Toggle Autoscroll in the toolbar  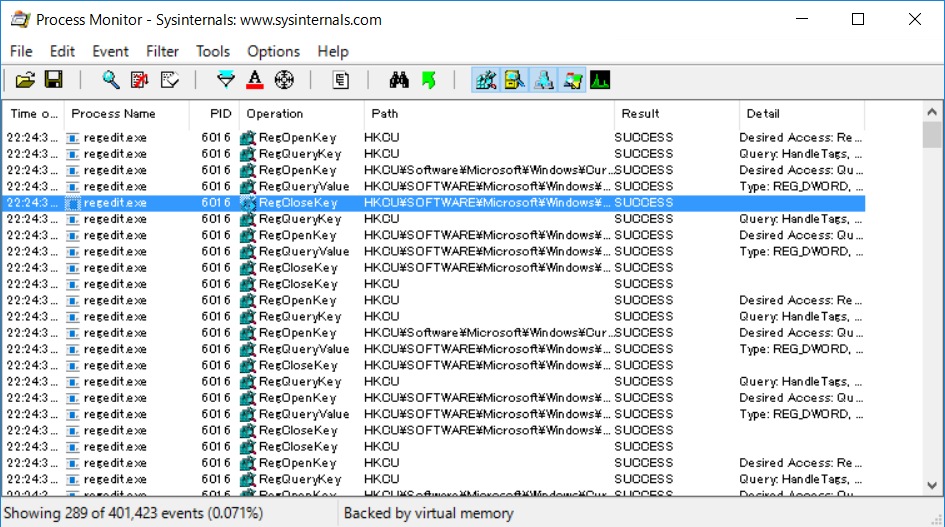pos(140,80)
